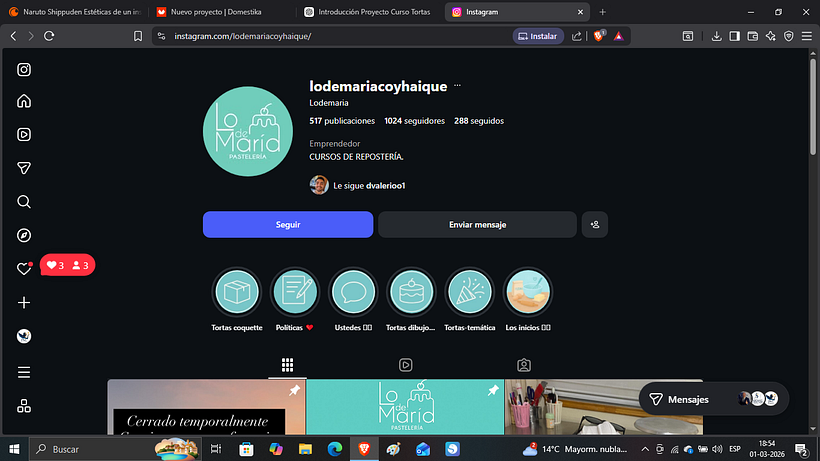Open Brave VPN shield icon
The image size is (820, 461).
[789, 36]
